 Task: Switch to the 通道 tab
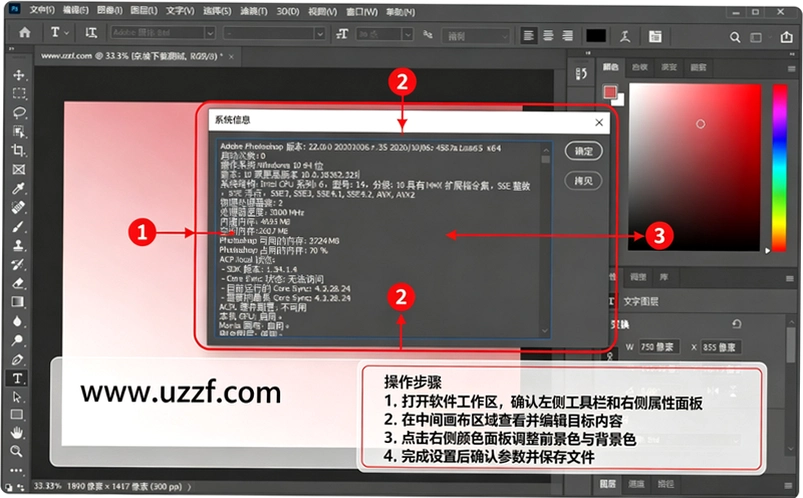tap(637, 484)
